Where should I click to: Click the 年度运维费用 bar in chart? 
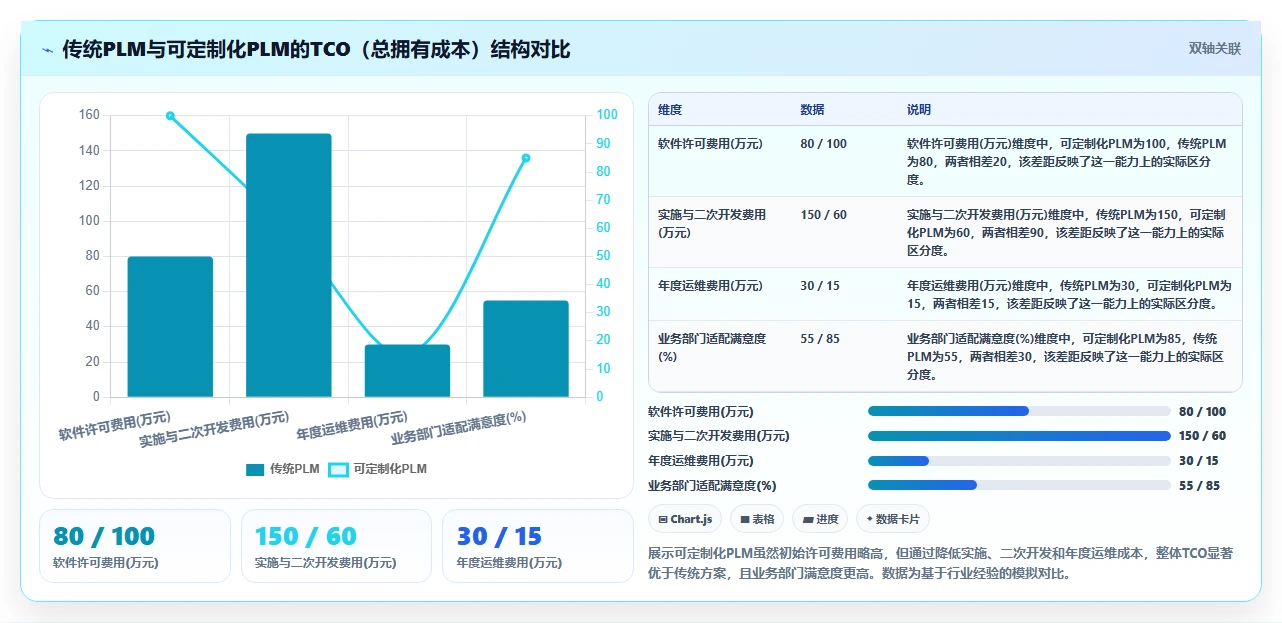pos(407,371)
